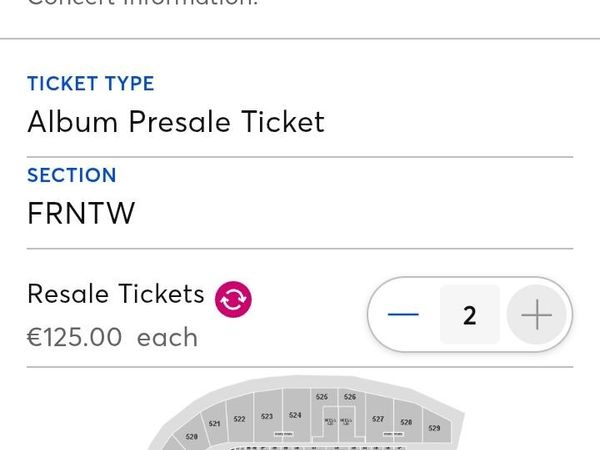Select section 525 on the seat map
The width and height of the screenshot is (600, 450).
(x=322, y=397)
